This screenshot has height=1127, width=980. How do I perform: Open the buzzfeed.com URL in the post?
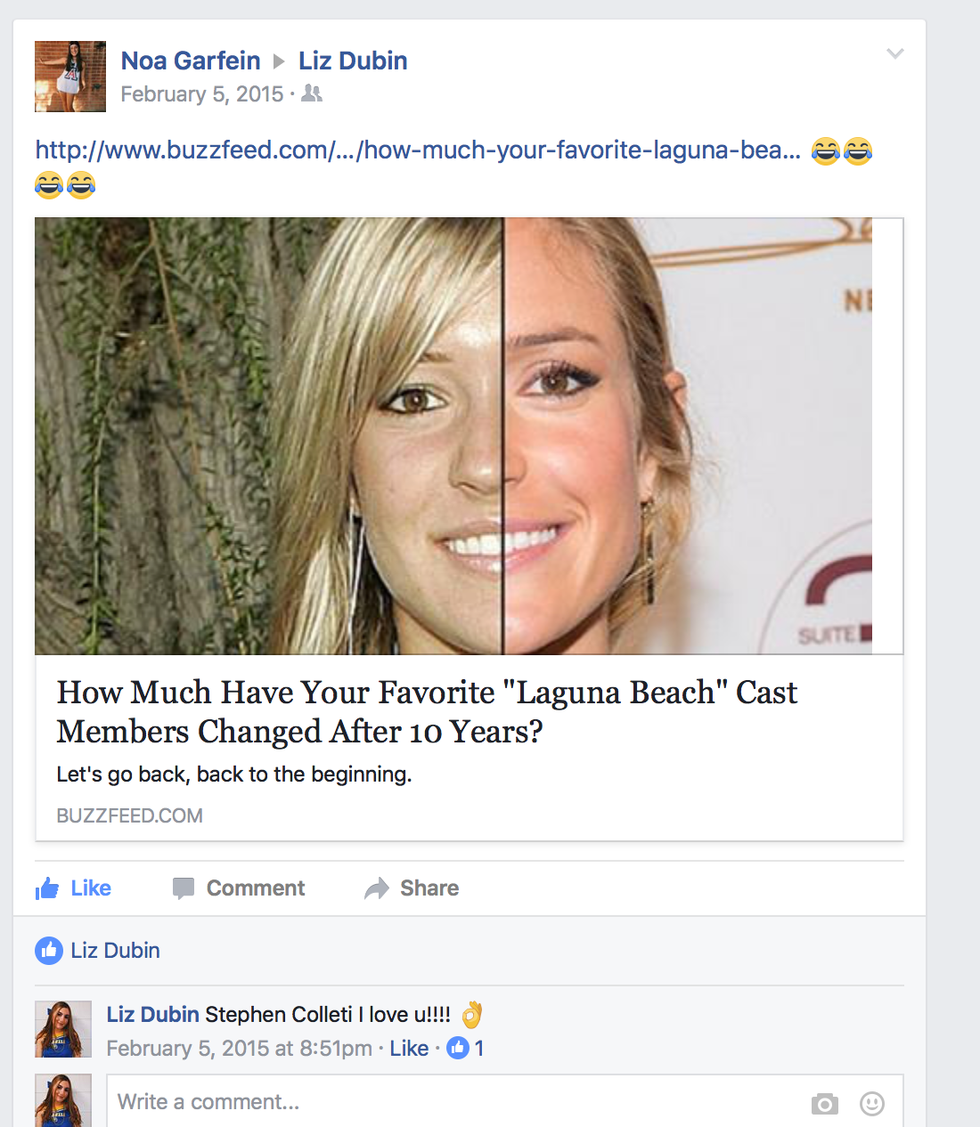coord(417,151)
